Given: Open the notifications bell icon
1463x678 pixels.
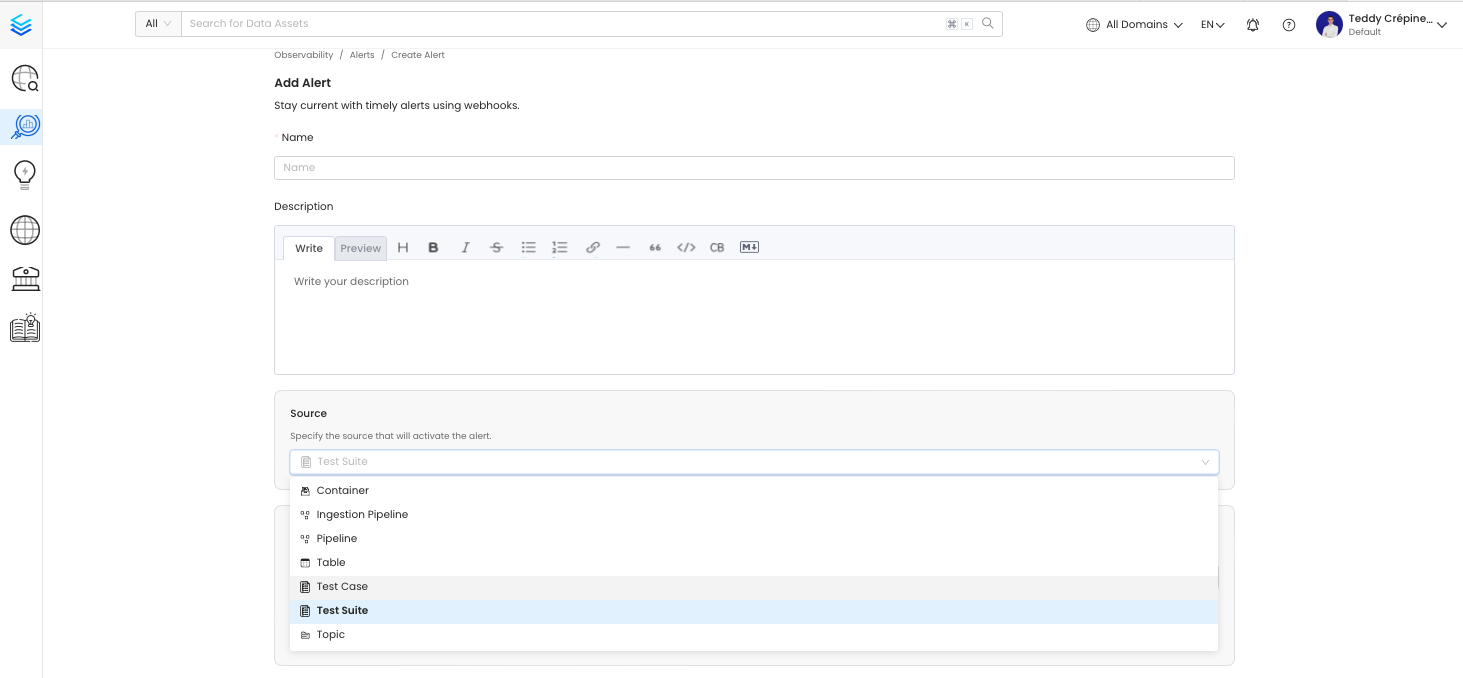Looking at the screenshot, I should pyautogui.click(x=1252, y=25).
